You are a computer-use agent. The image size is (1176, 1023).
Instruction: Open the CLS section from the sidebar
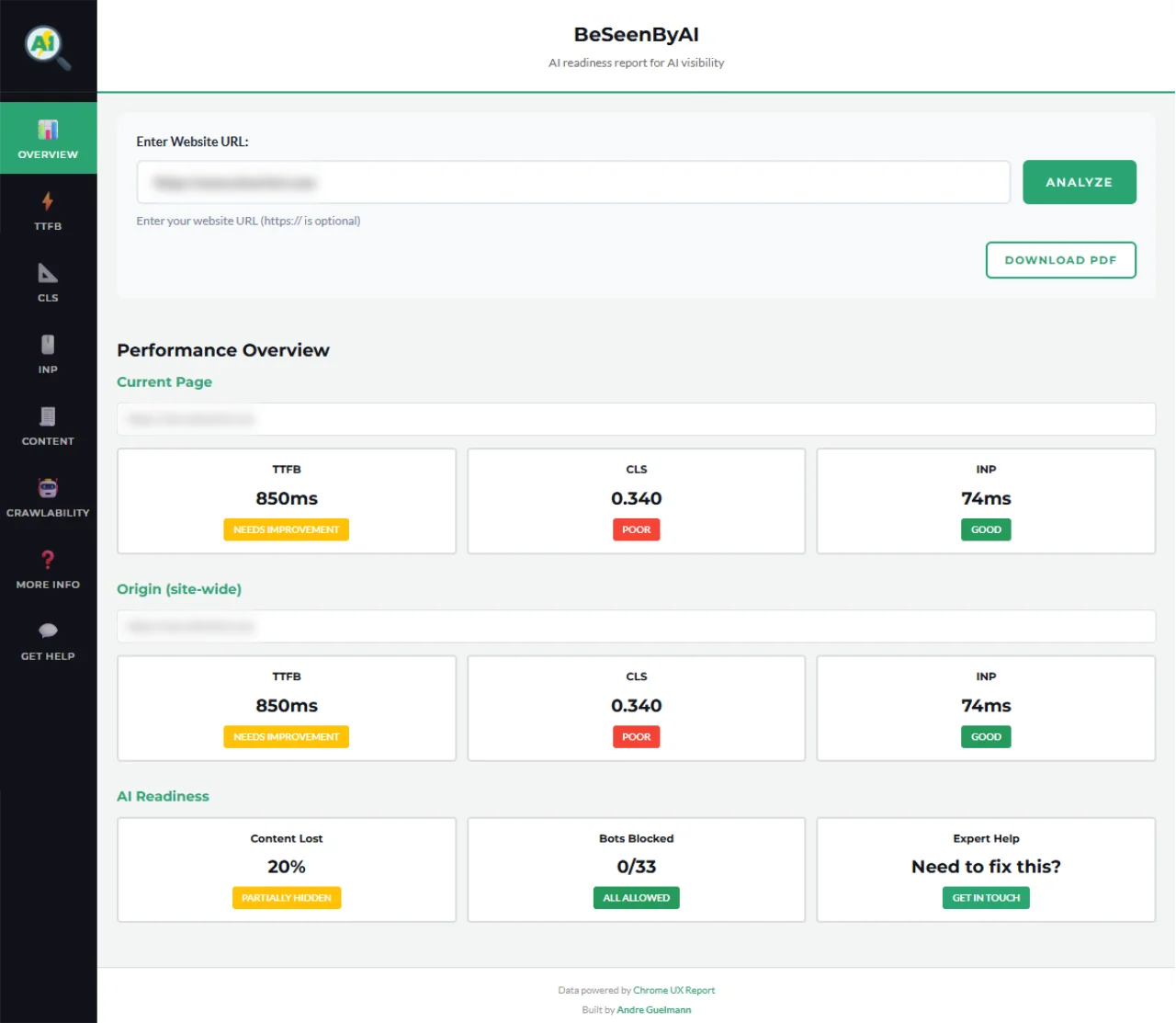(x=48, y=282)
